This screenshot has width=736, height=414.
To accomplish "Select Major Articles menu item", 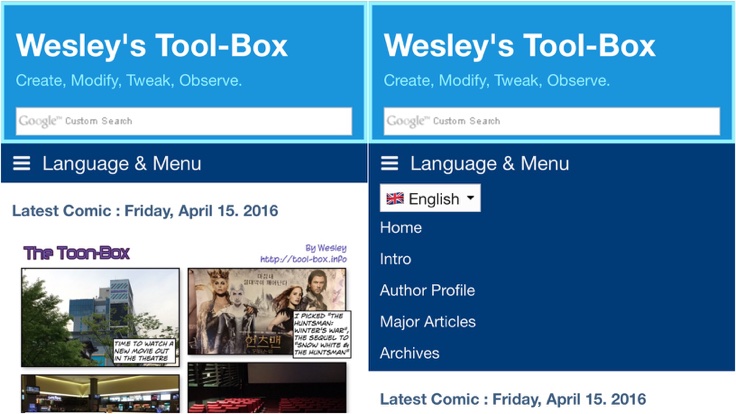I will [x=428, y=322].
